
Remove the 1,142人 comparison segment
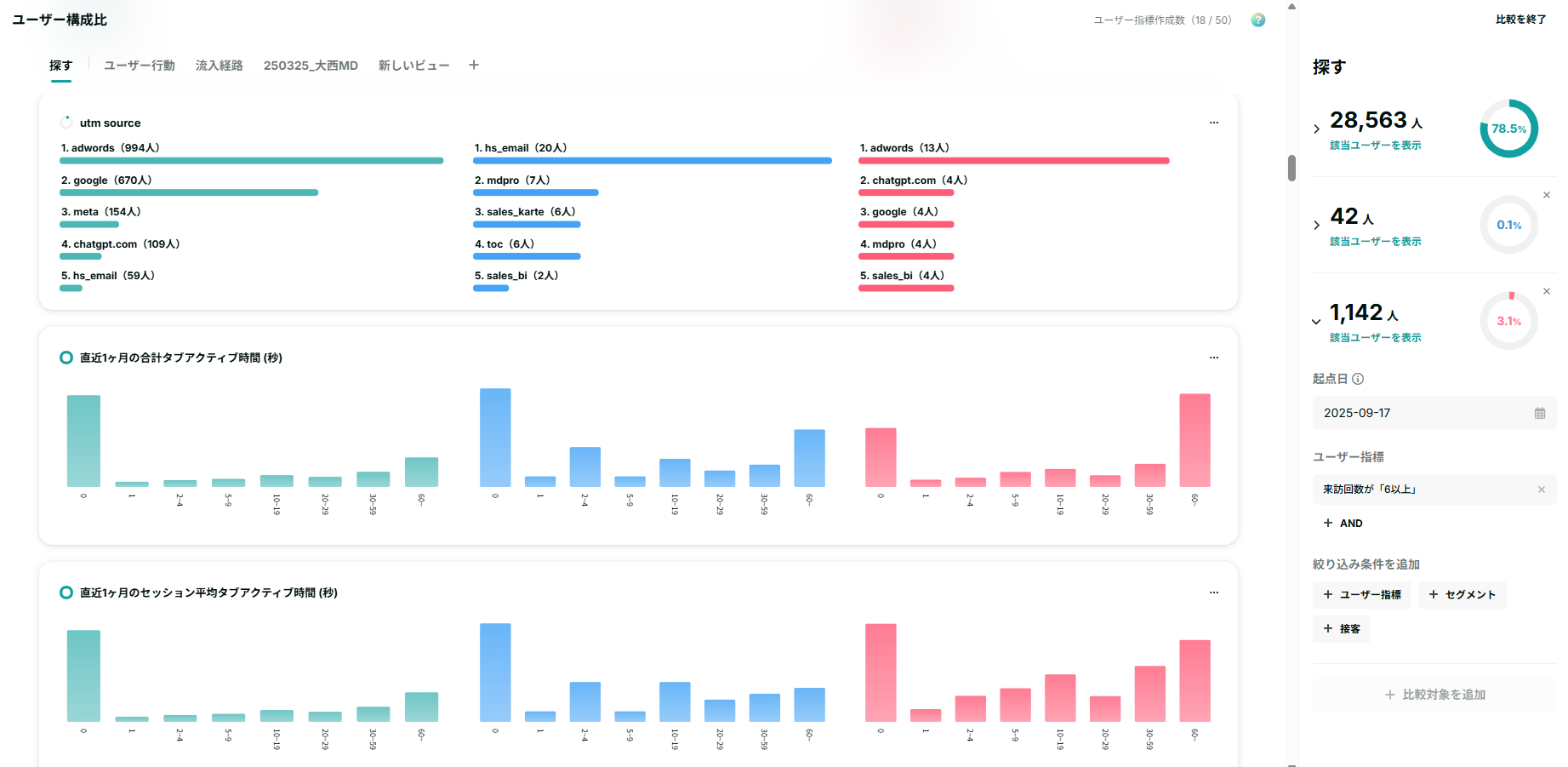(x=1546, y=292)
